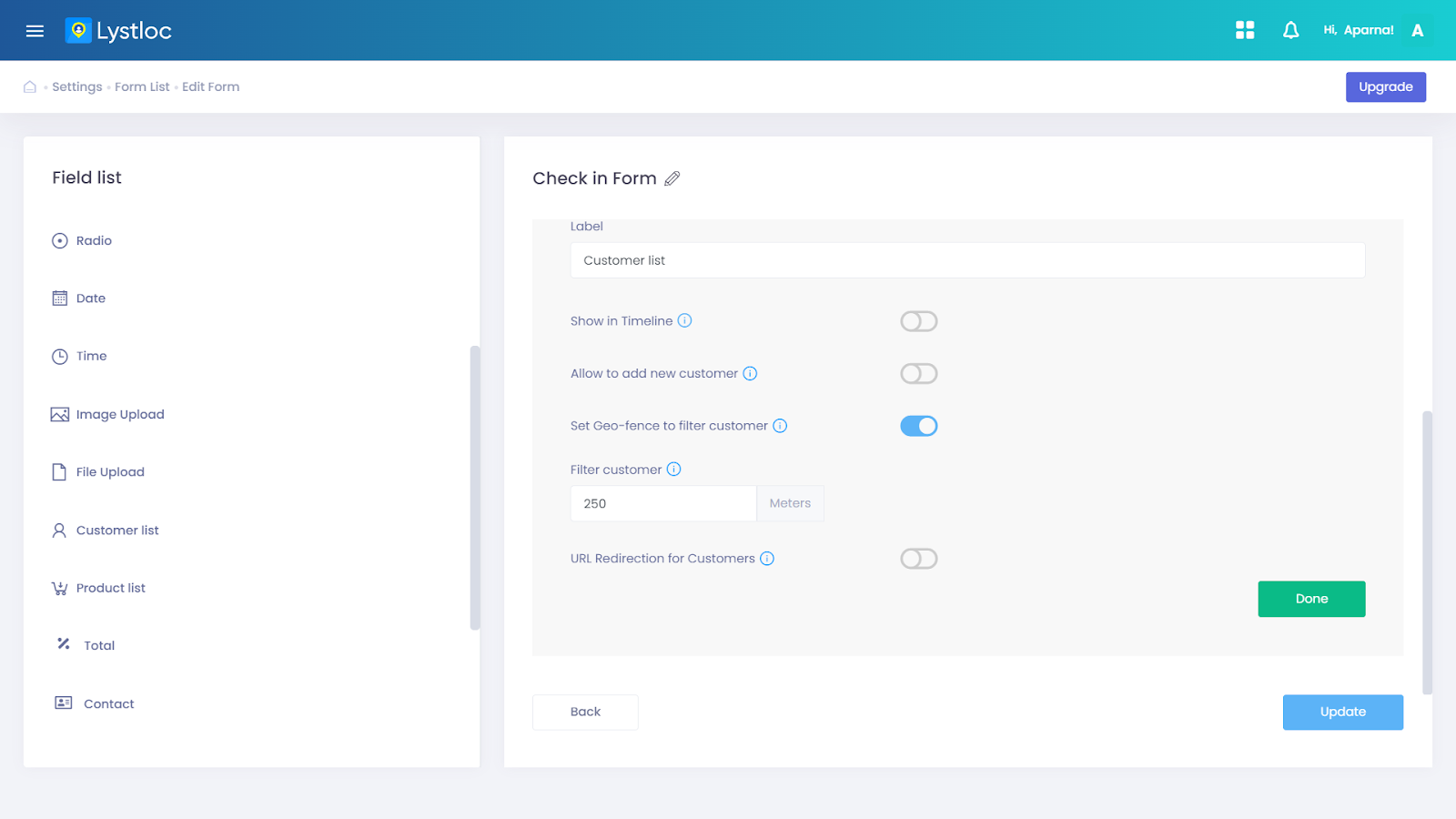Edit form name with pencil icon

pyautogui.click(x=672, y=178)
